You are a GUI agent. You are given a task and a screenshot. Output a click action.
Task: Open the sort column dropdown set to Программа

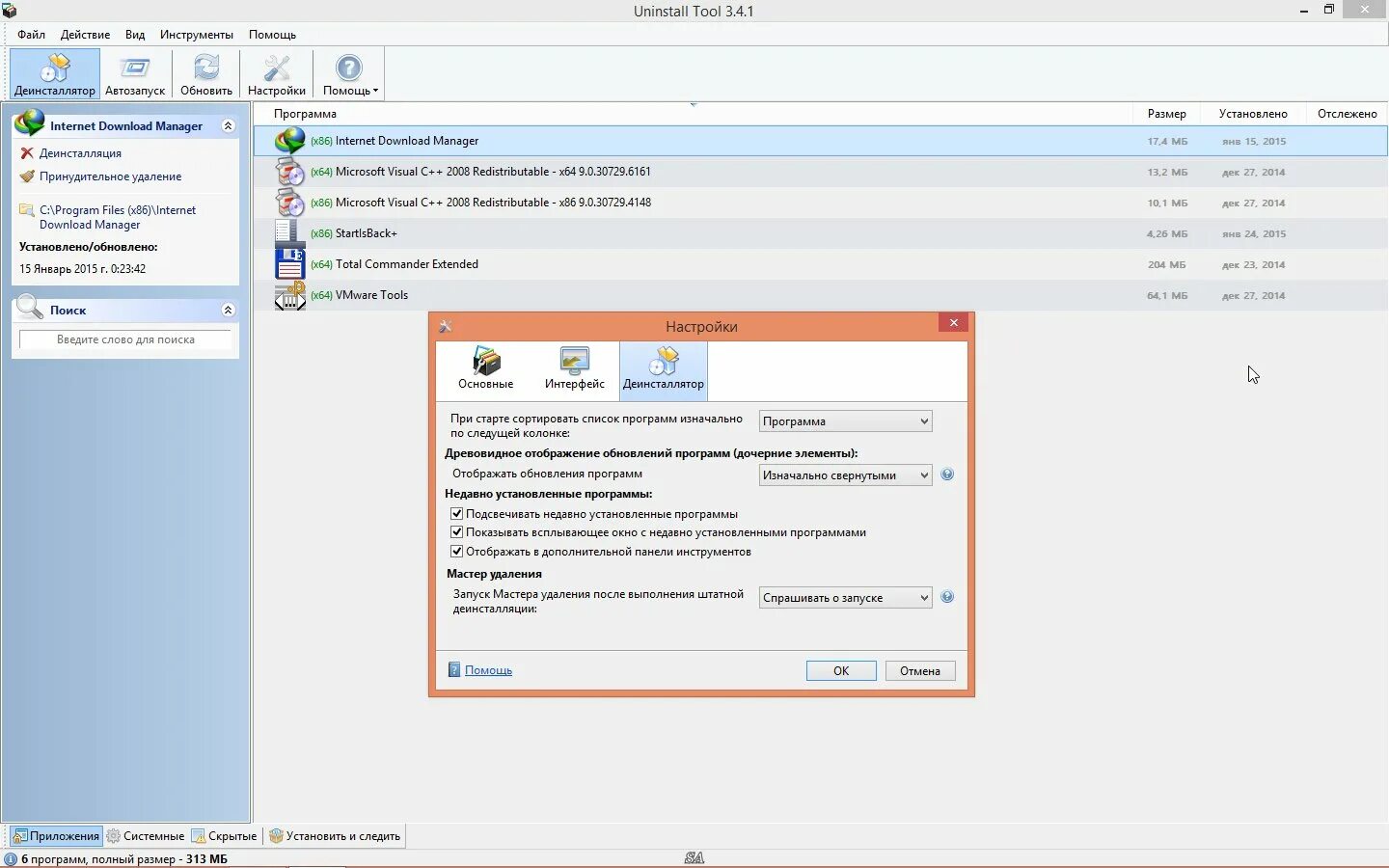[846, 421]
